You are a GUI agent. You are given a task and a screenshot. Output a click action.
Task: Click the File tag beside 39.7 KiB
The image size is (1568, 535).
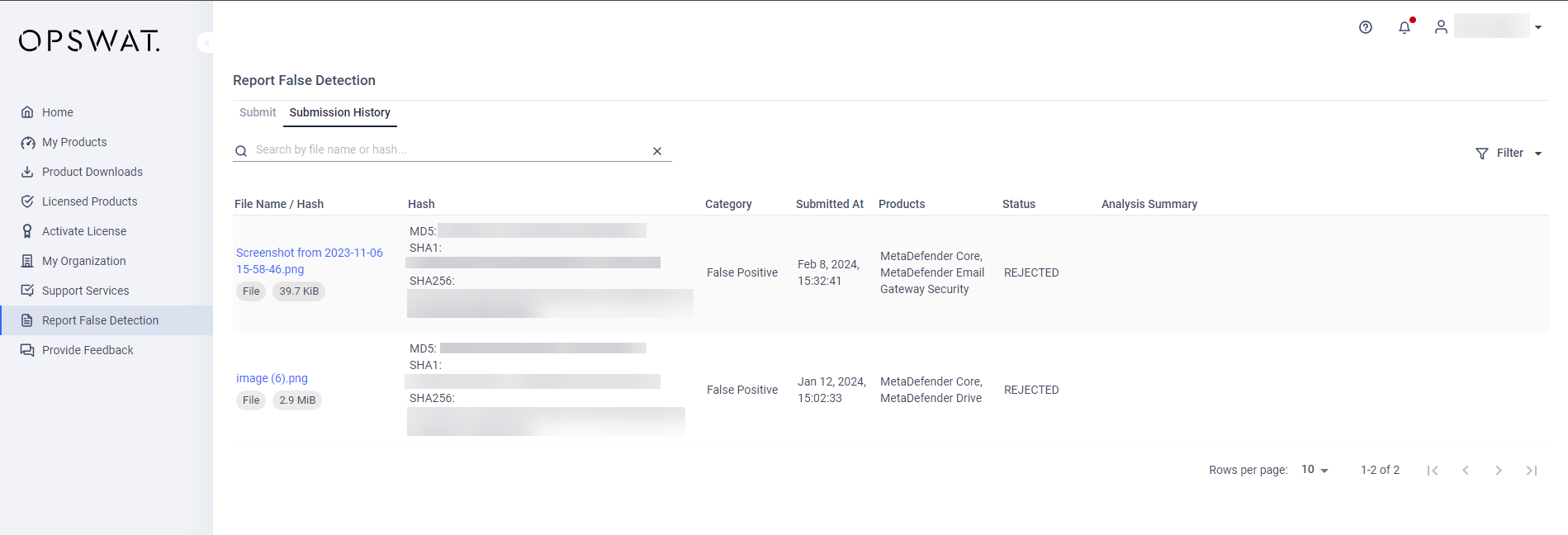coord(251,291)
